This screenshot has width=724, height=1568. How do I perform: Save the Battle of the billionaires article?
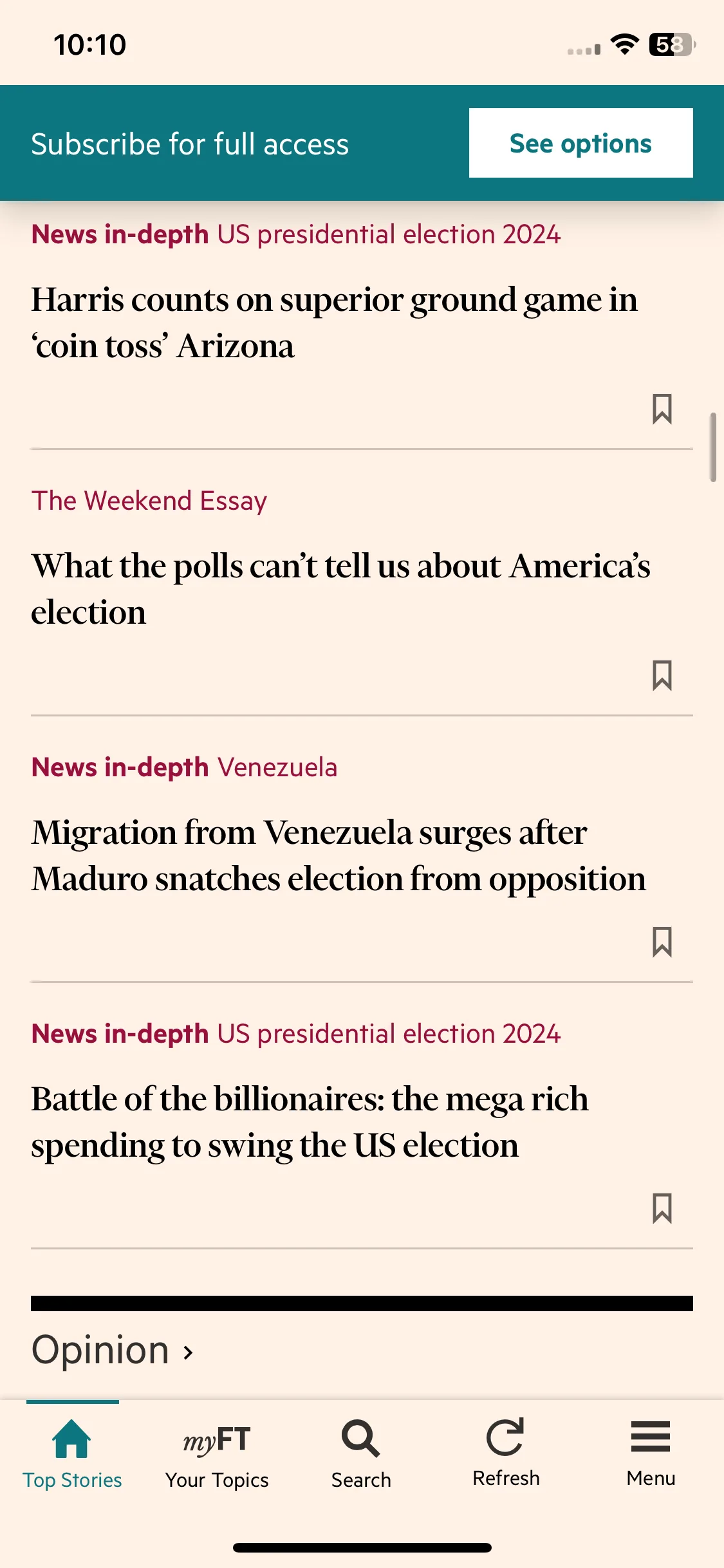coord(662,1208)
